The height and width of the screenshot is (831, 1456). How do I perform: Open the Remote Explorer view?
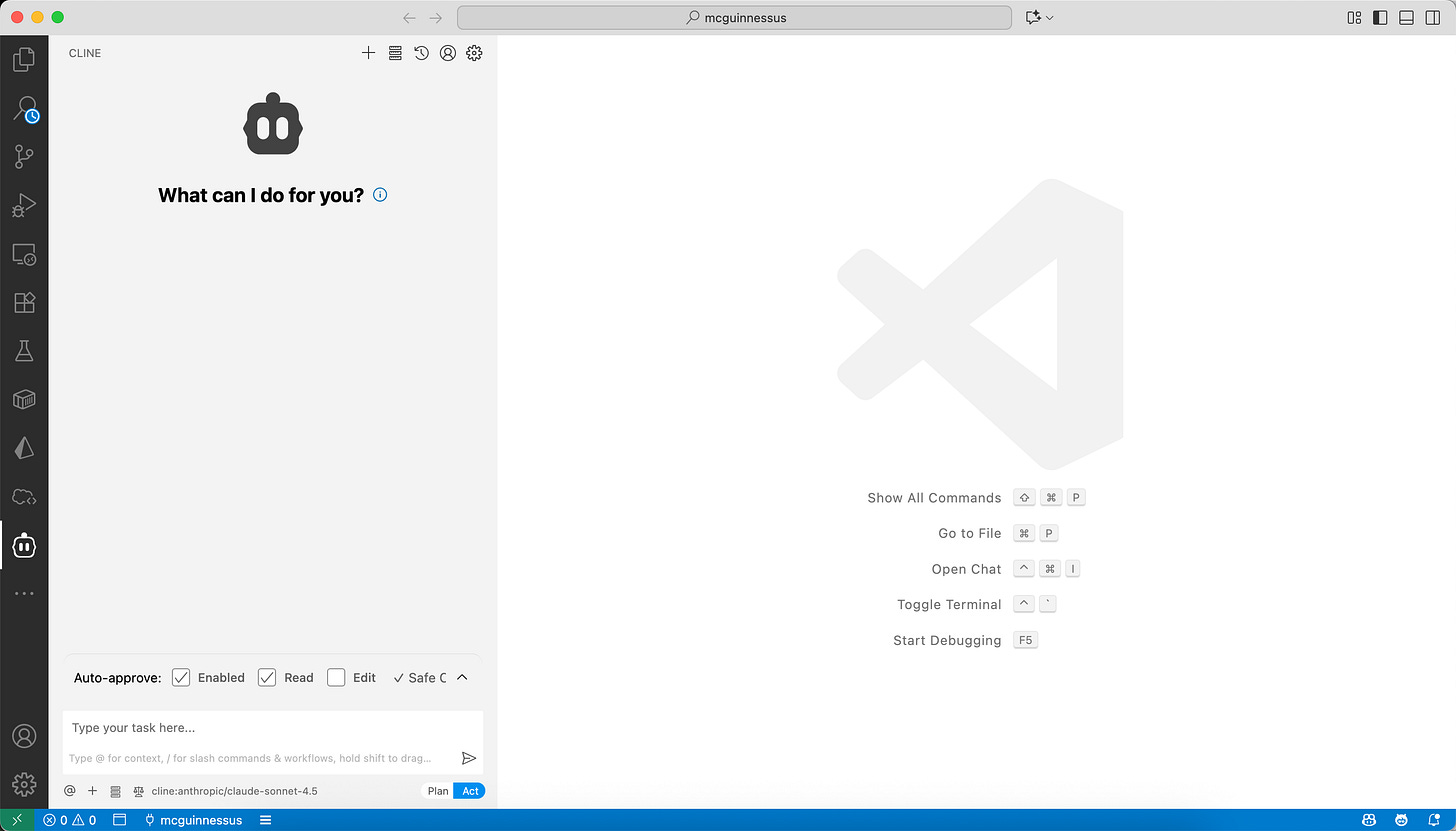tap(24, 254)
